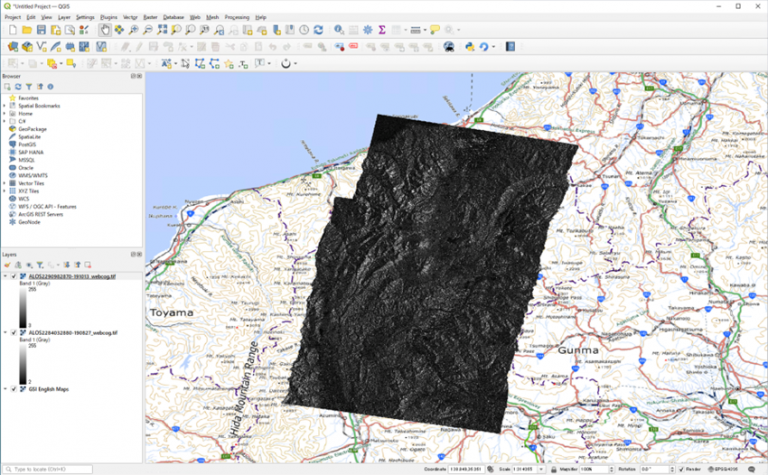The image size is (768, 475).
Task: Open the Processing Toolbox gear icon
Action: [x=368, y=30]
